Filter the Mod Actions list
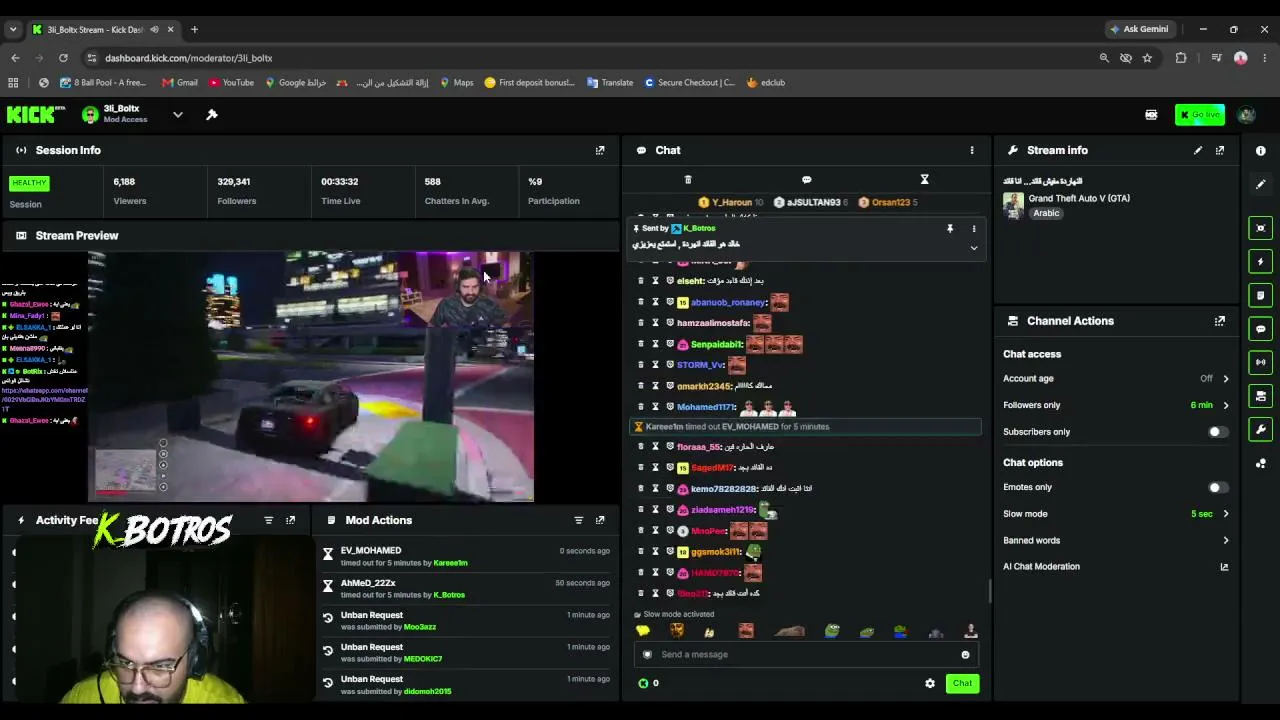This screenshot has width=1280, height=720. click(578, 520)
